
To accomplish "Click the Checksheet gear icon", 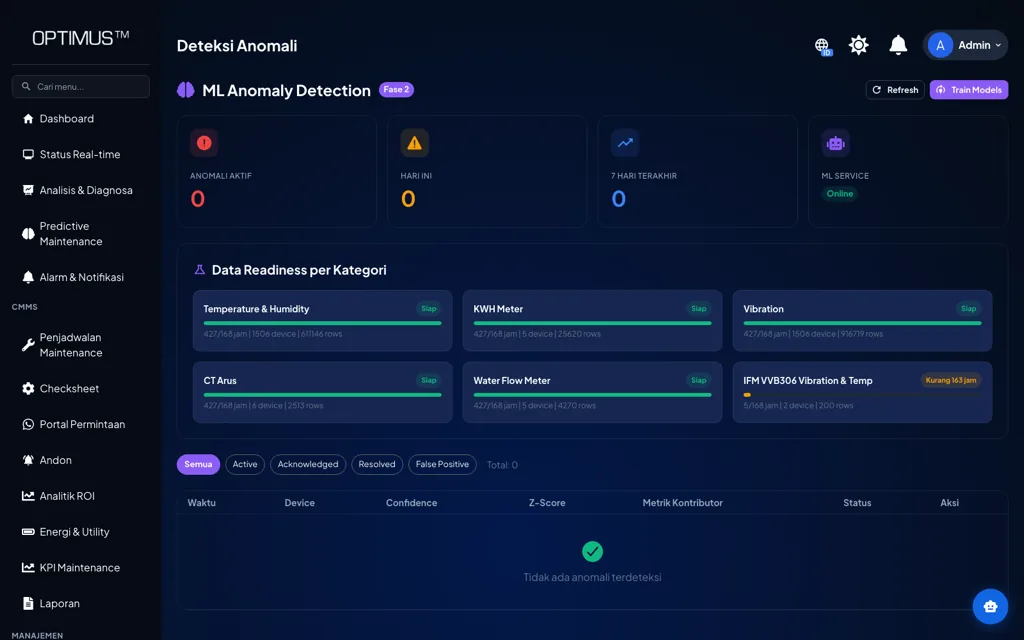I will pyautogui.click(x=28, y=389).
